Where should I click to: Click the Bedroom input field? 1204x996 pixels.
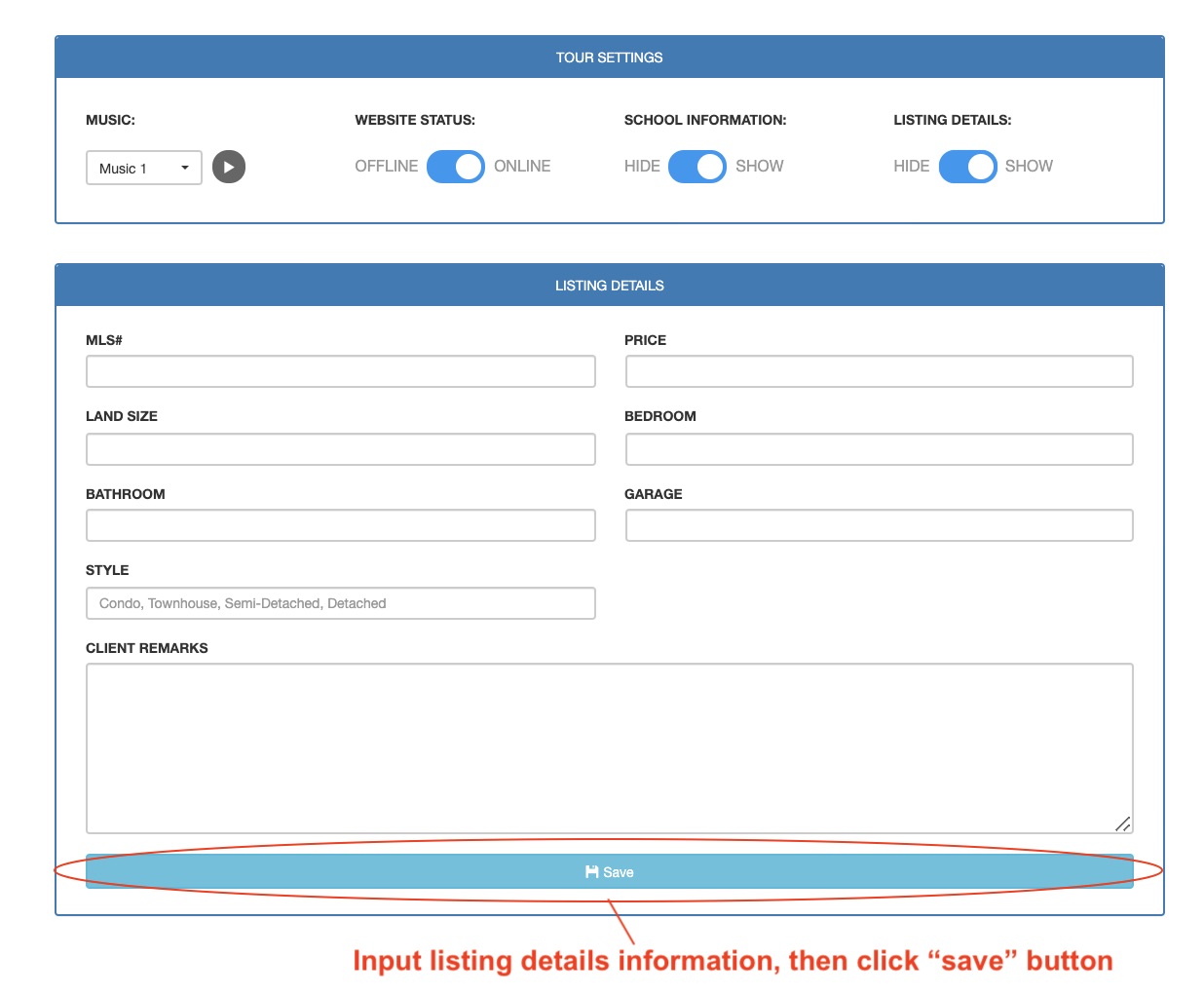(879, 449)
